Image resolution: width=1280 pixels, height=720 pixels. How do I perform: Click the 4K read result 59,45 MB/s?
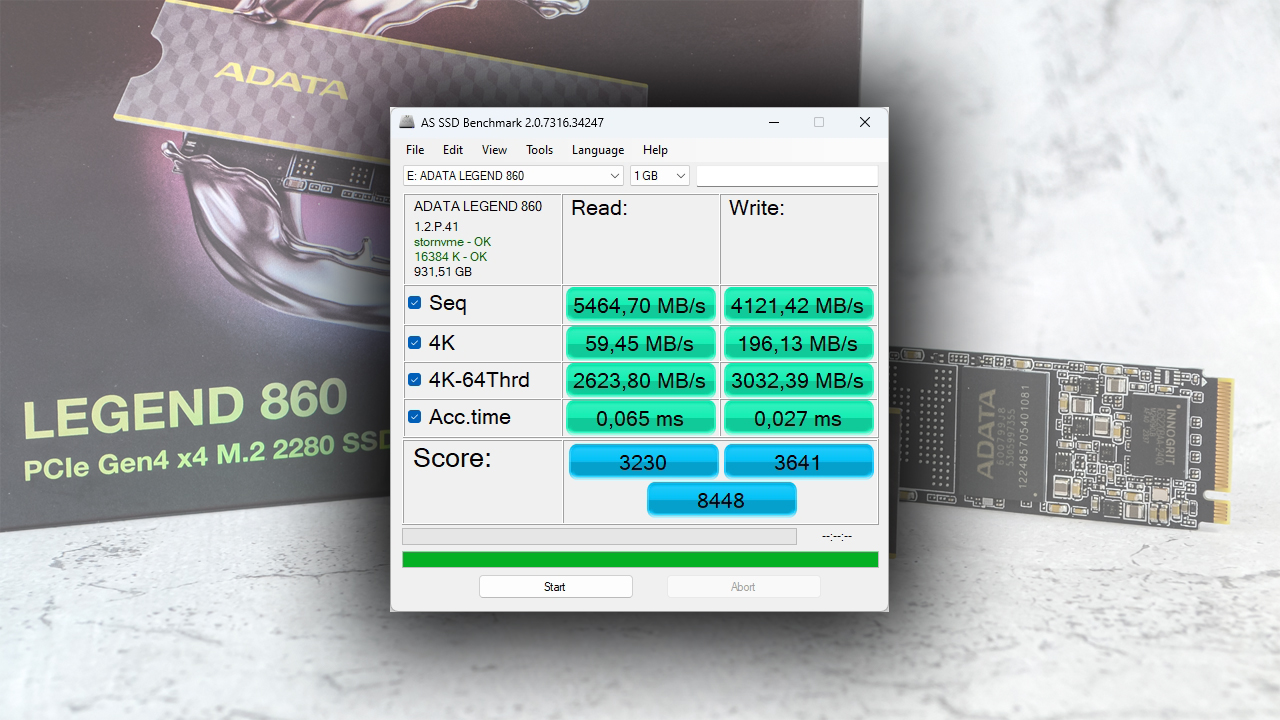tap(640, 343)
